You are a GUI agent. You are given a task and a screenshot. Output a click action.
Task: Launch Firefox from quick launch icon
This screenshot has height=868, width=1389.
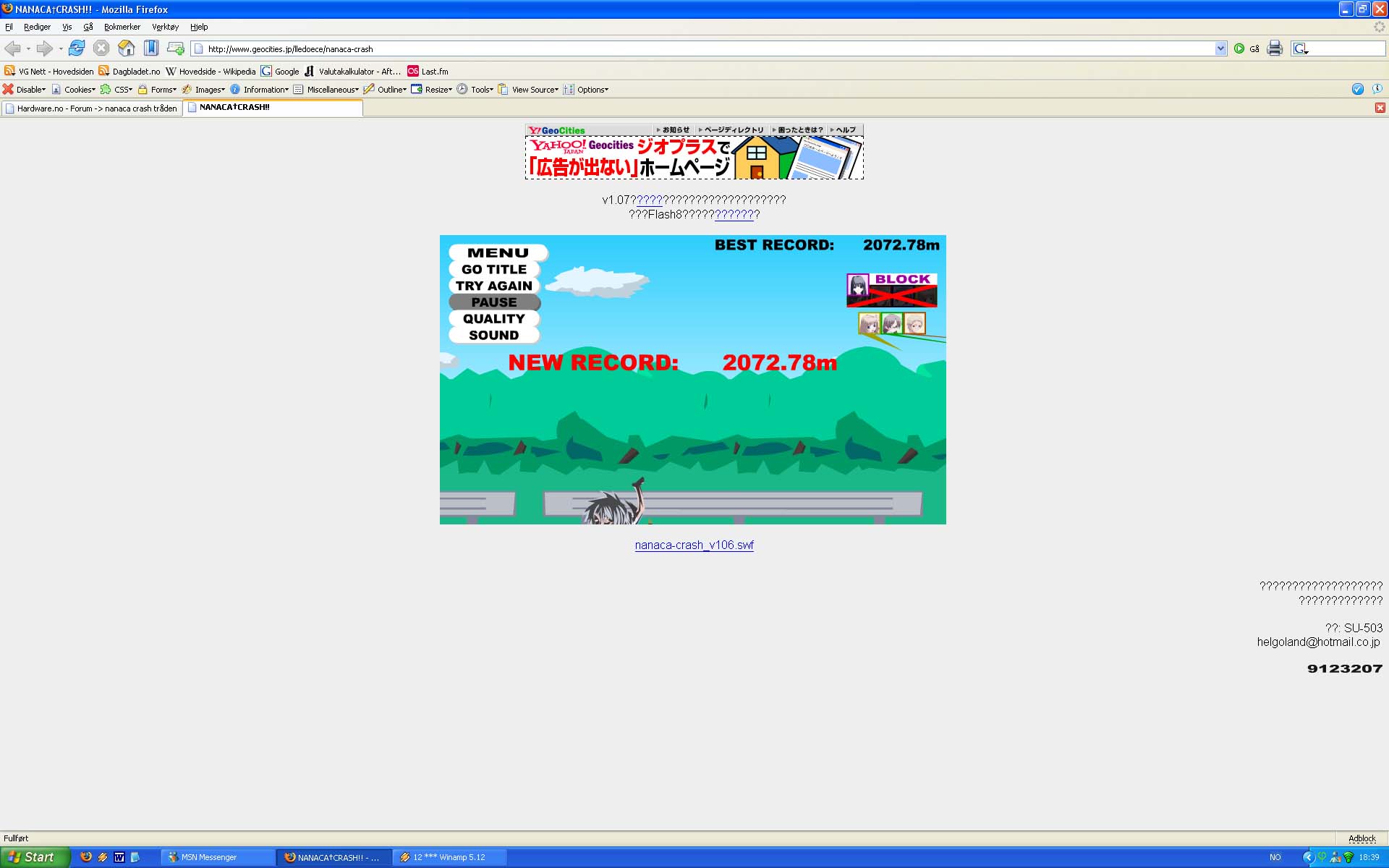[86, 857]
